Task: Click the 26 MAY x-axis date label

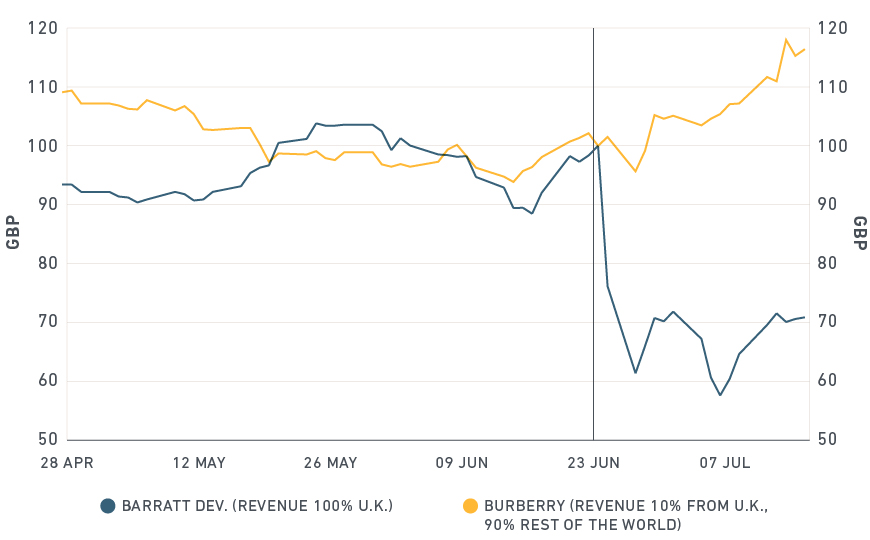Action: pyautogui.click(x=329, y=463)
